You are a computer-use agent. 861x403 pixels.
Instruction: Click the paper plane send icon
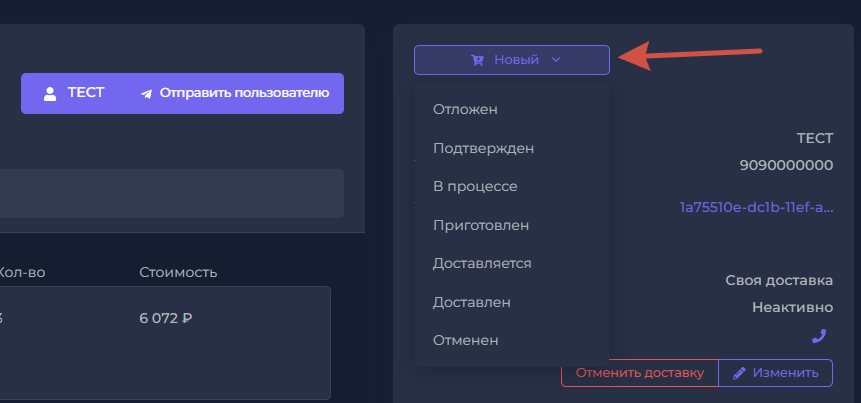pyautogui.click(x=147, y=93)
